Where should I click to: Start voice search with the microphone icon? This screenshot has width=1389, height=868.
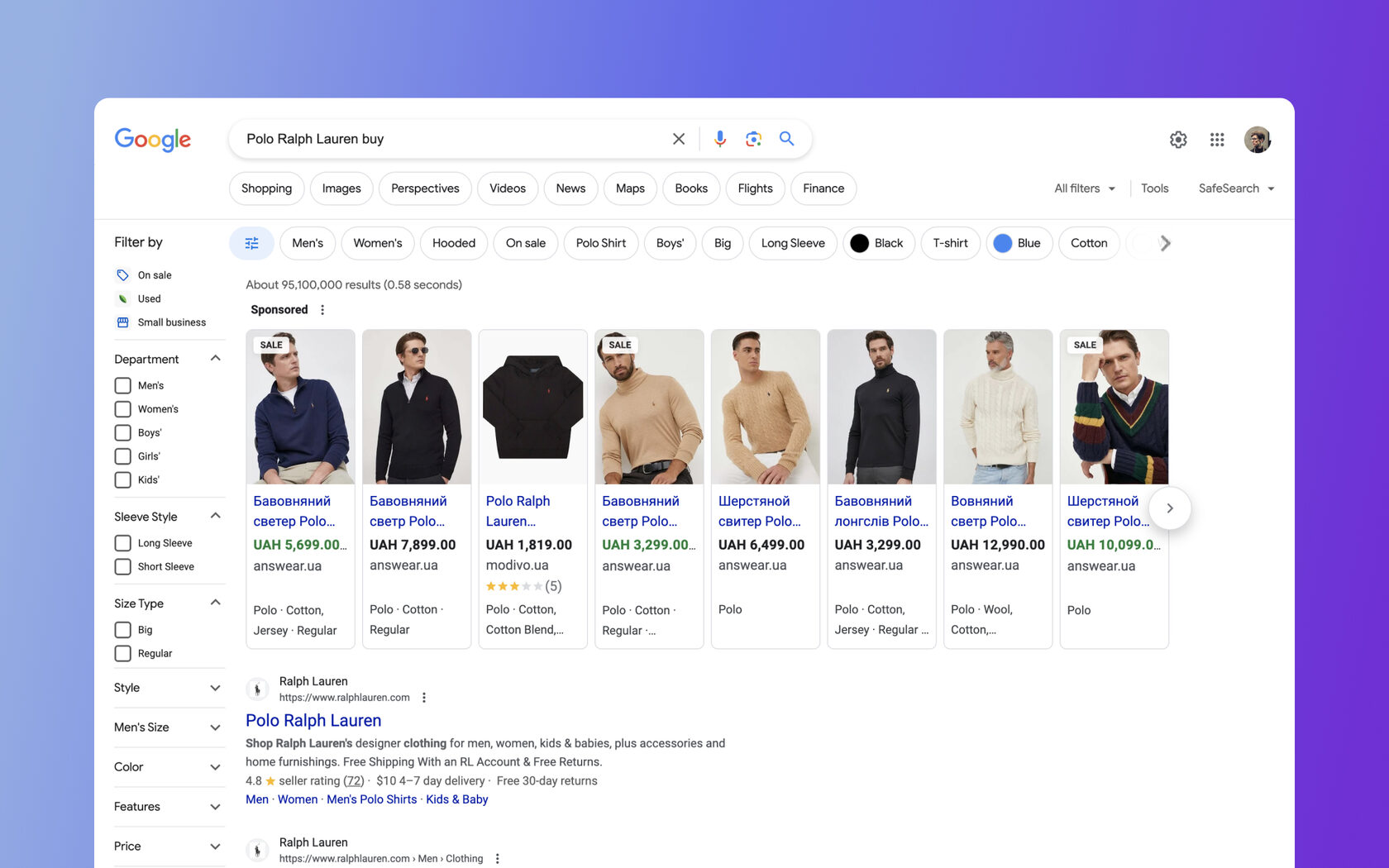coord(720,139)
